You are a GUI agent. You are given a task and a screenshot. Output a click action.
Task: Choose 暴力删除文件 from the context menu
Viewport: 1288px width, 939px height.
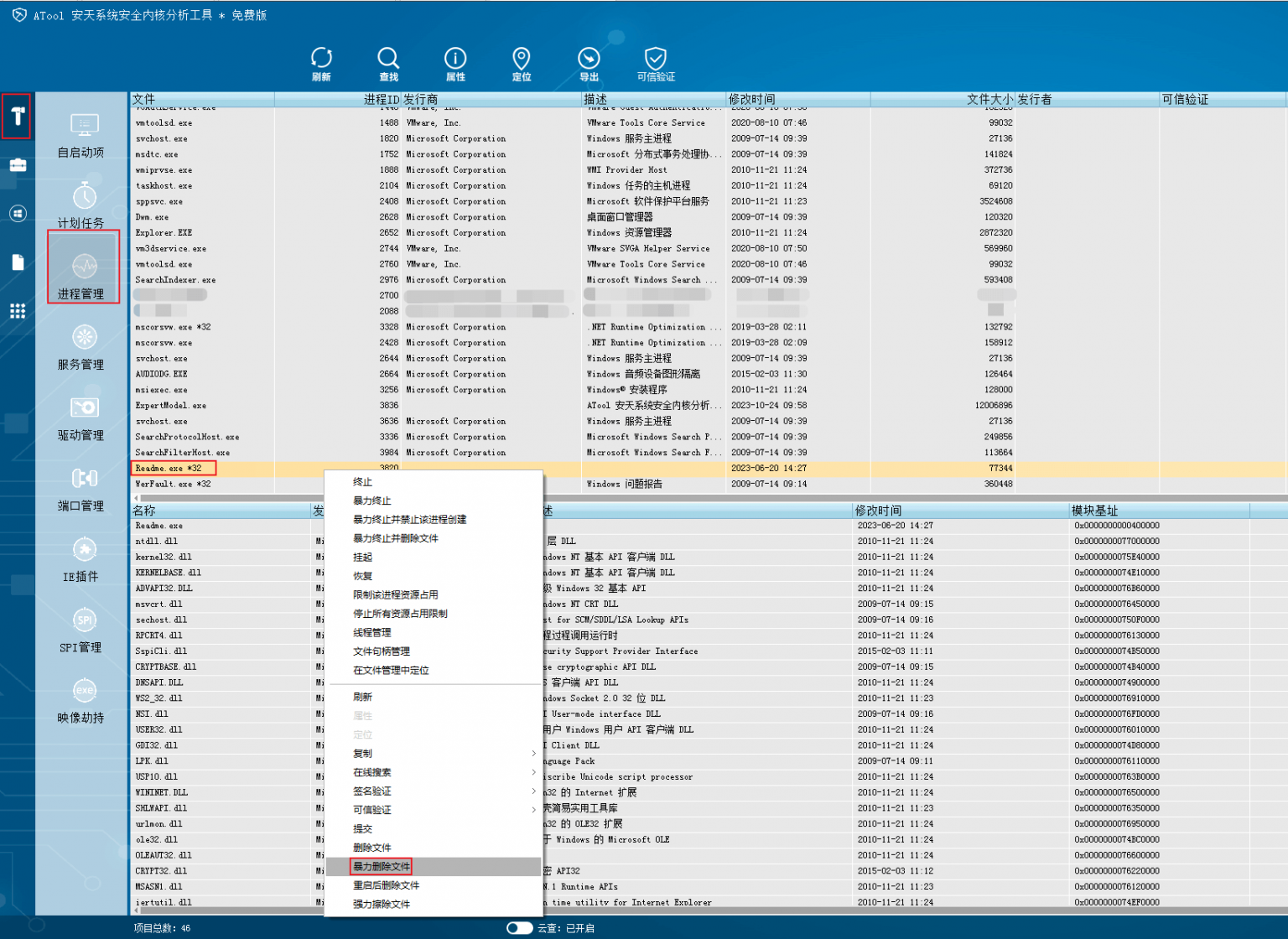[x=382, y=866]
